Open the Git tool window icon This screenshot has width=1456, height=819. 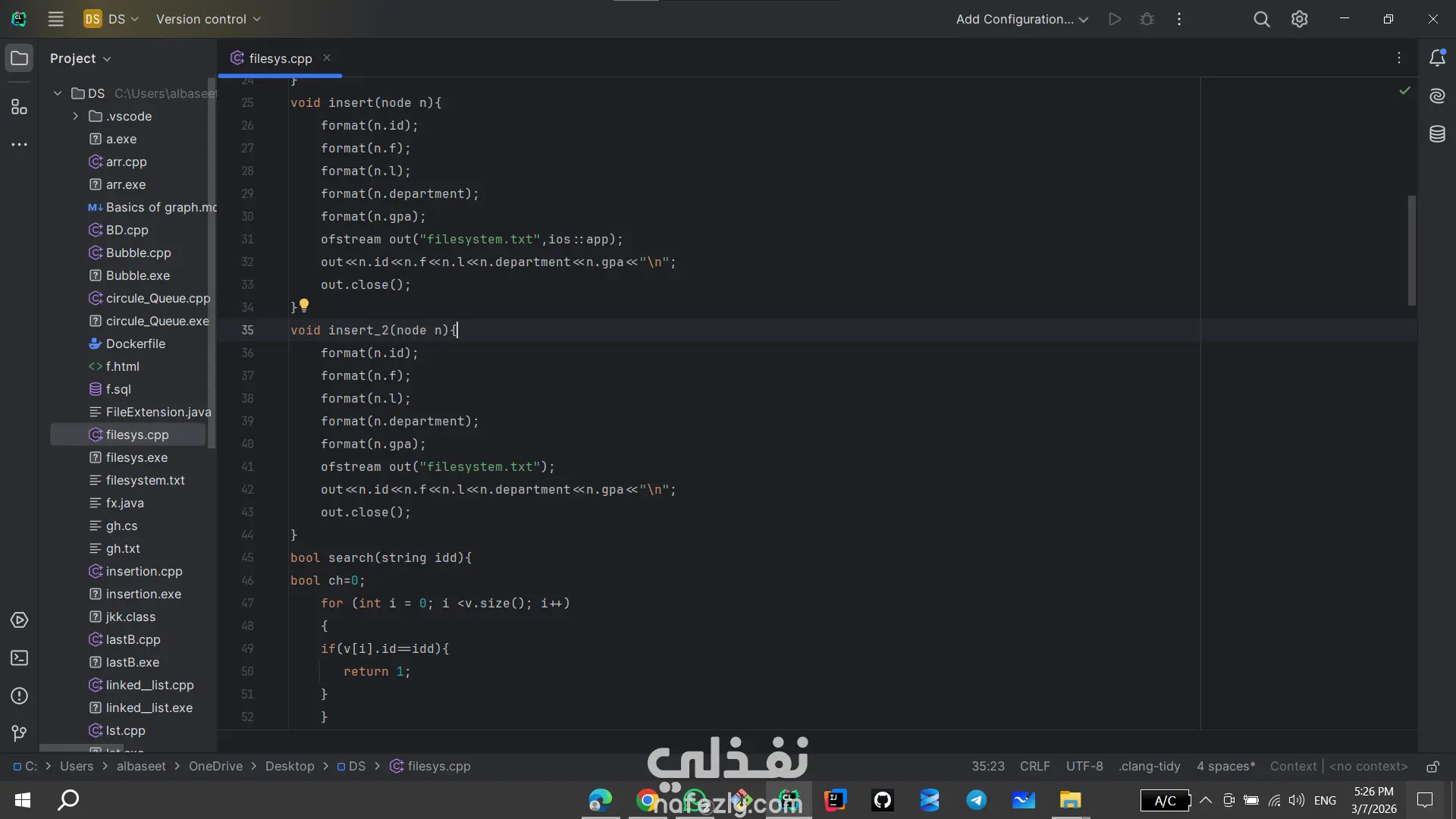[19, 733]
